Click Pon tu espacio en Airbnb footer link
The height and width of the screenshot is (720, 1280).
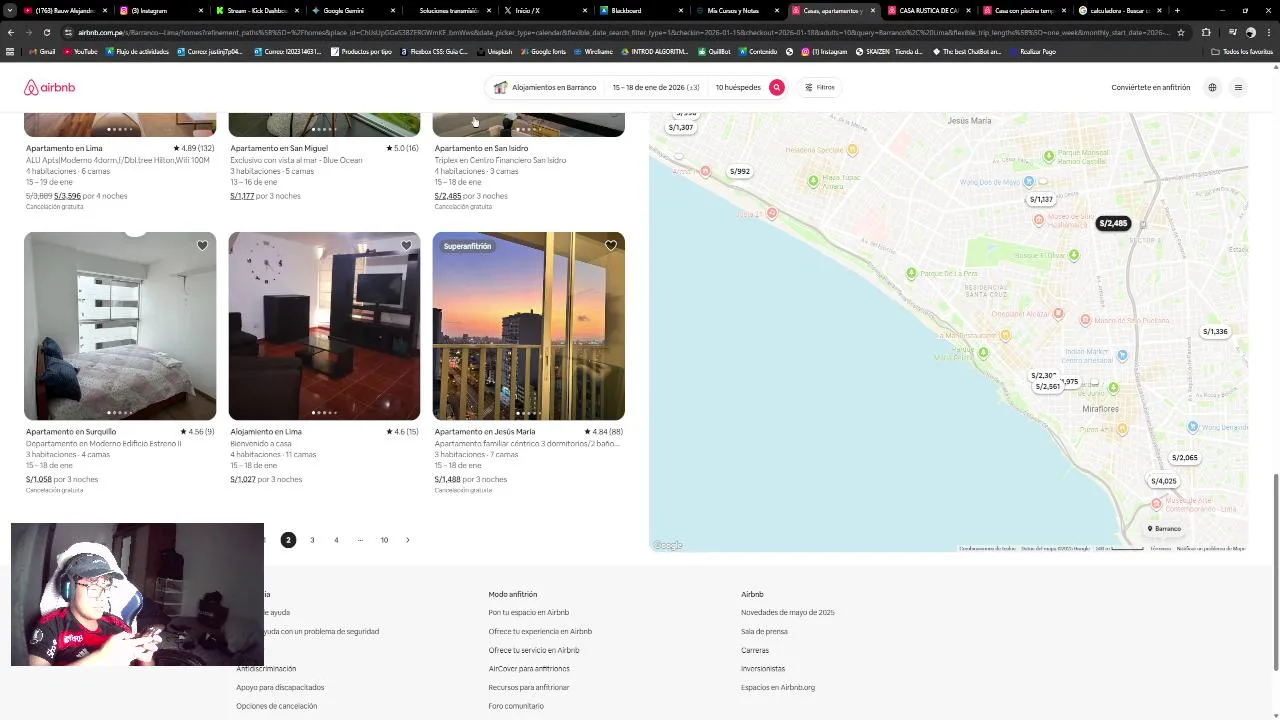point(528,612)
